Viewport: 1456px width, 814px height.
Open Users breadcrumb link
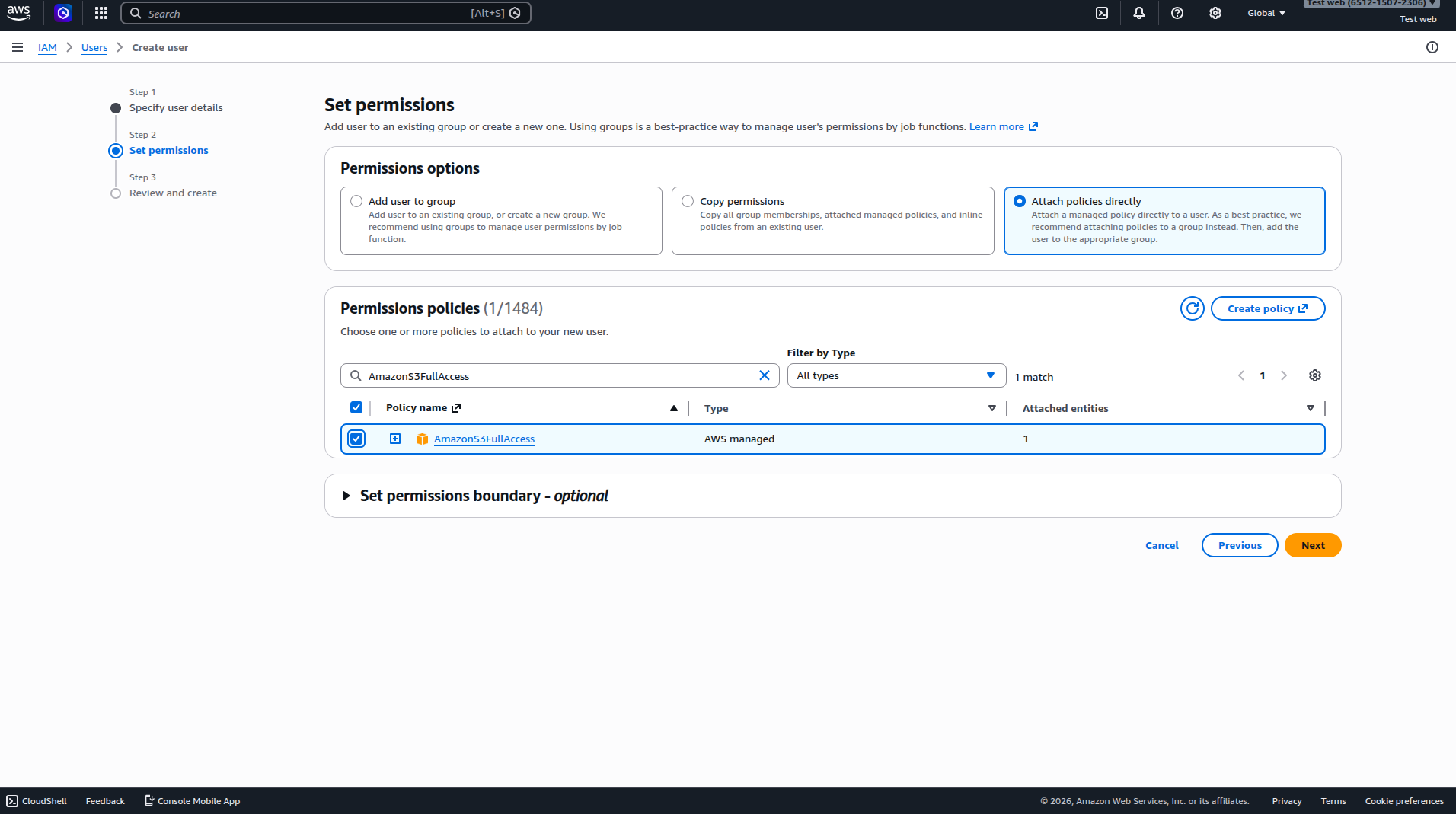(x=94, y=47)
